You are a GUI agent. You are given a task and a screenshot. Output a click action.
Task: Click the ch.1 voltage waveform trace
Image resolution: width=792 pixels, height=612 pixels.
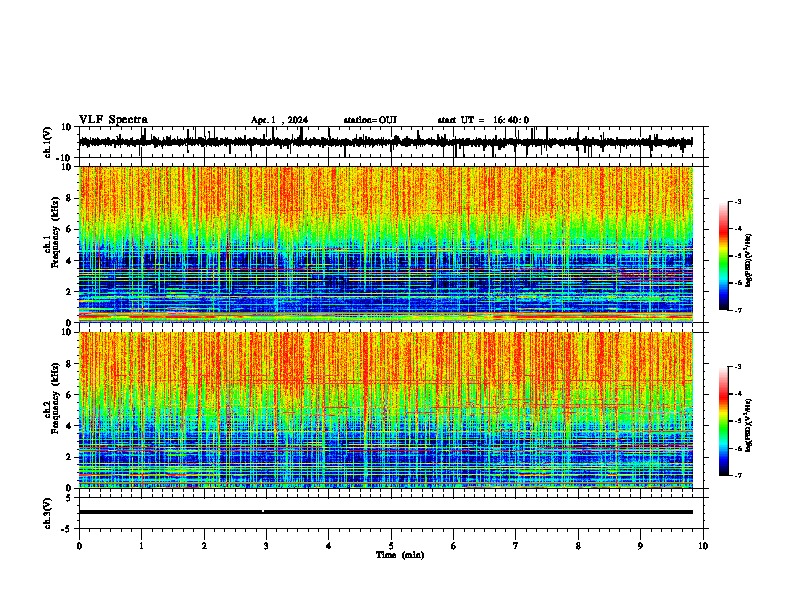[385, 142]
